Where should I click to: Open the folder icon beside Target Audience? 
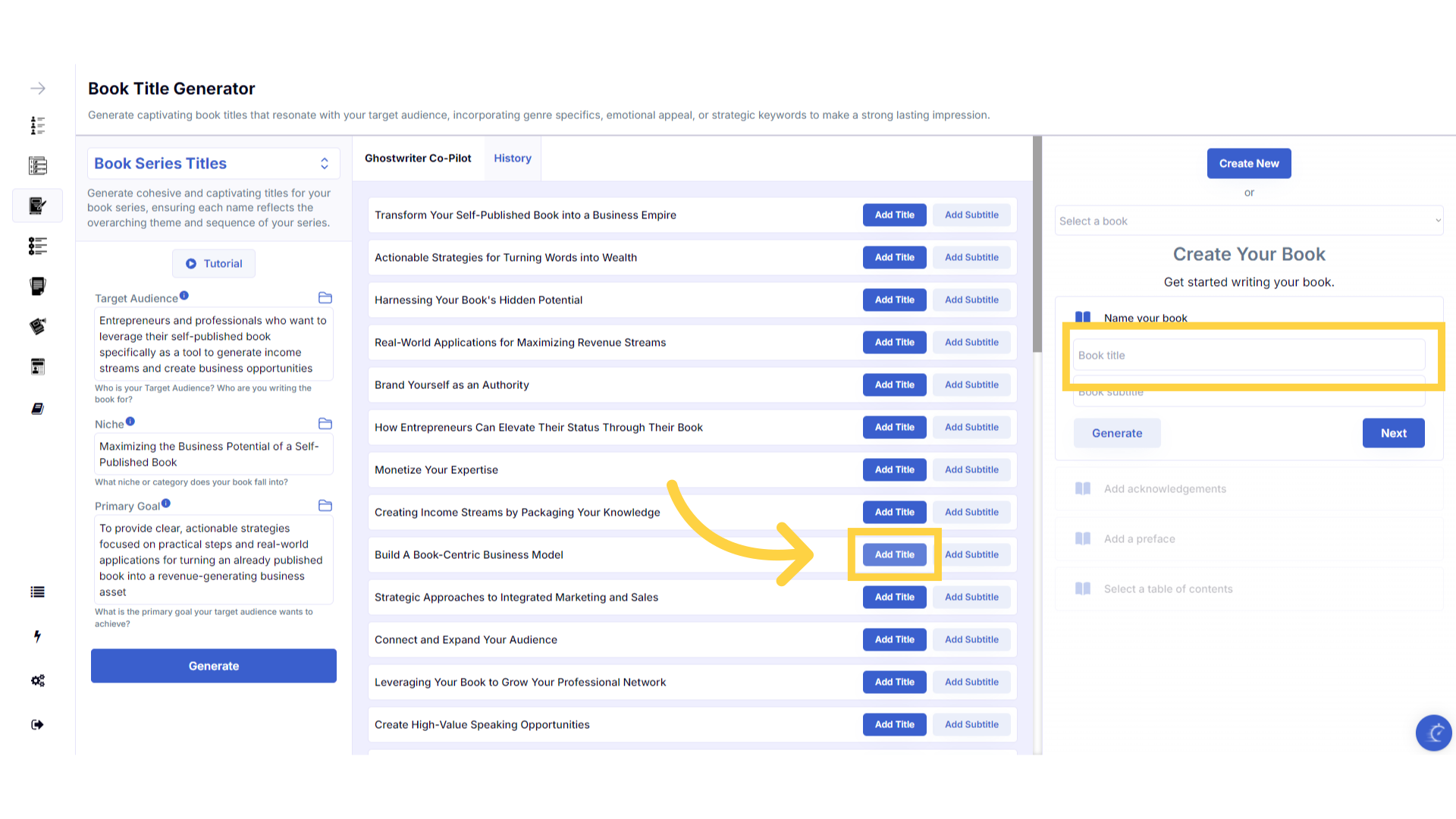[x=325, y=298]
